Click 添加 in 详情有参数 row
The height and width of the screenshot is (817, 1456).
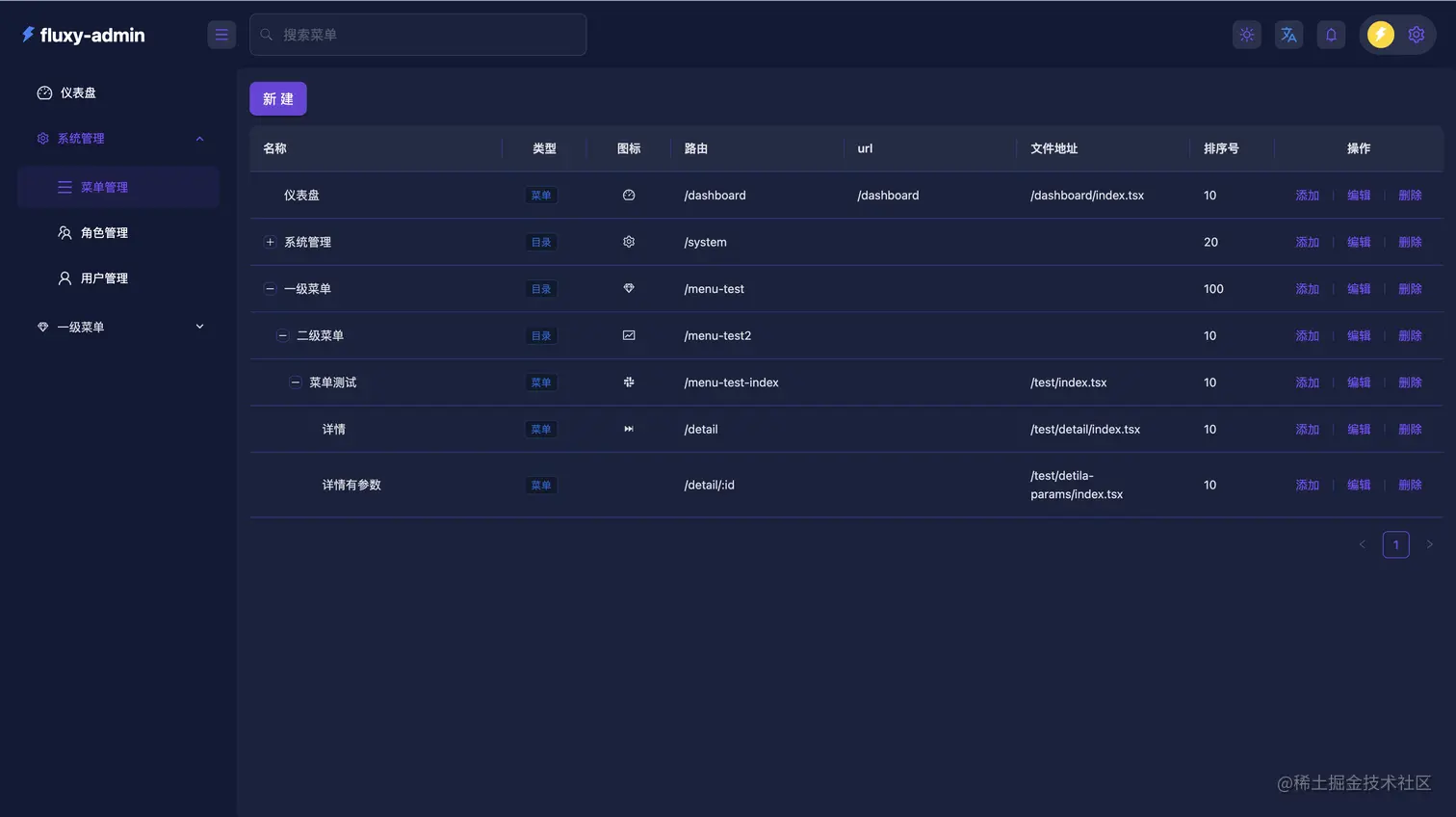pyautogui.click(x=1307, y=485)
